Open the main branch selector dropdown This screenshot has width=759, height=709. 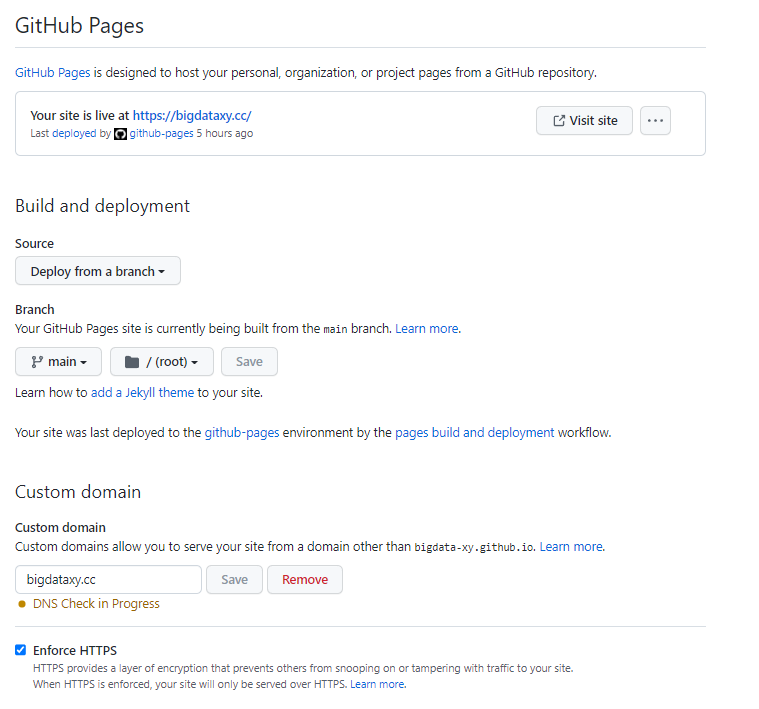(59, 362)
